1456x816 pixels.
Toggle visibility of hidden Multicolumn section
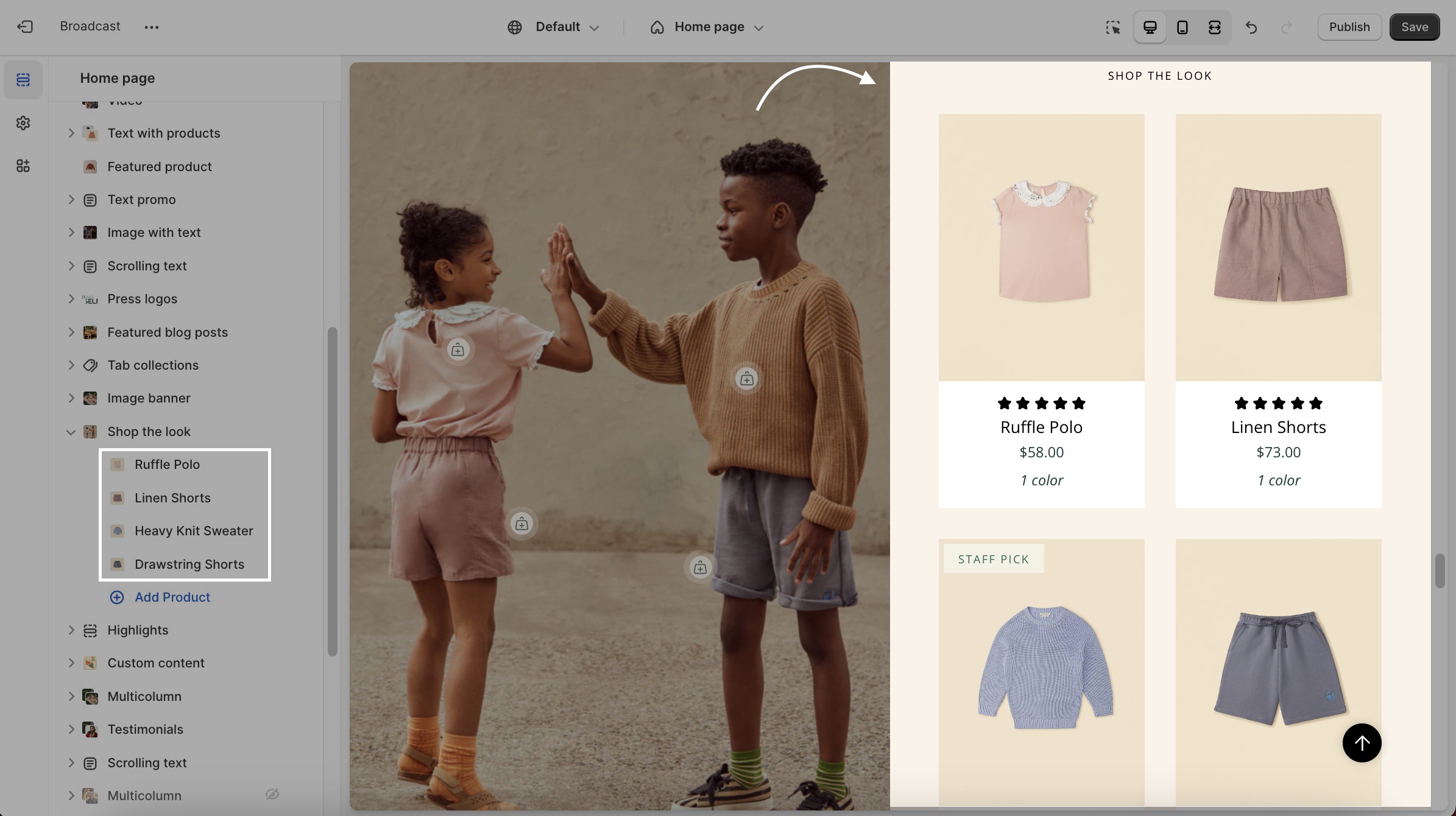coord(272,794)
